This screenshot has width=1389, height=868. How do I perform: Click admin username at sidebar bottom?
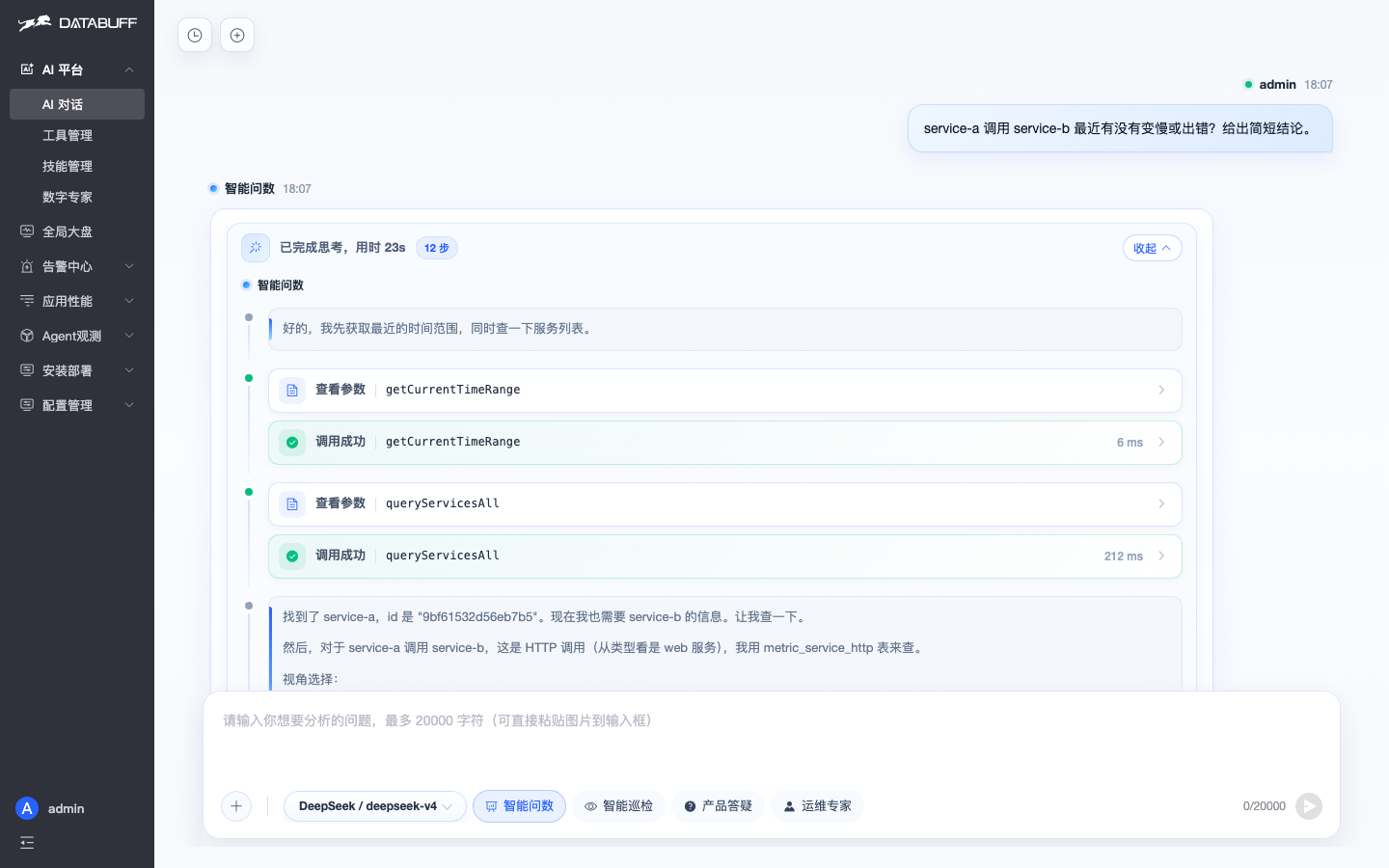pos(67,808)
